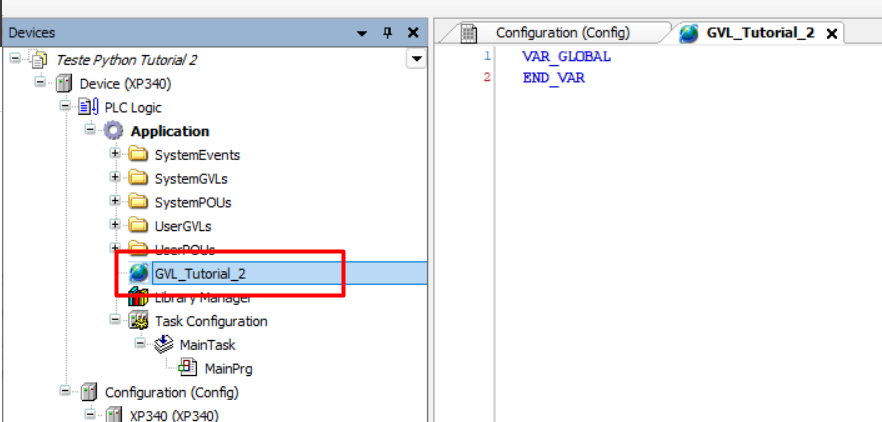Expand the SystemGVLs folder
882x422 pixels.
pyautogui.click(x=115, y=178)
